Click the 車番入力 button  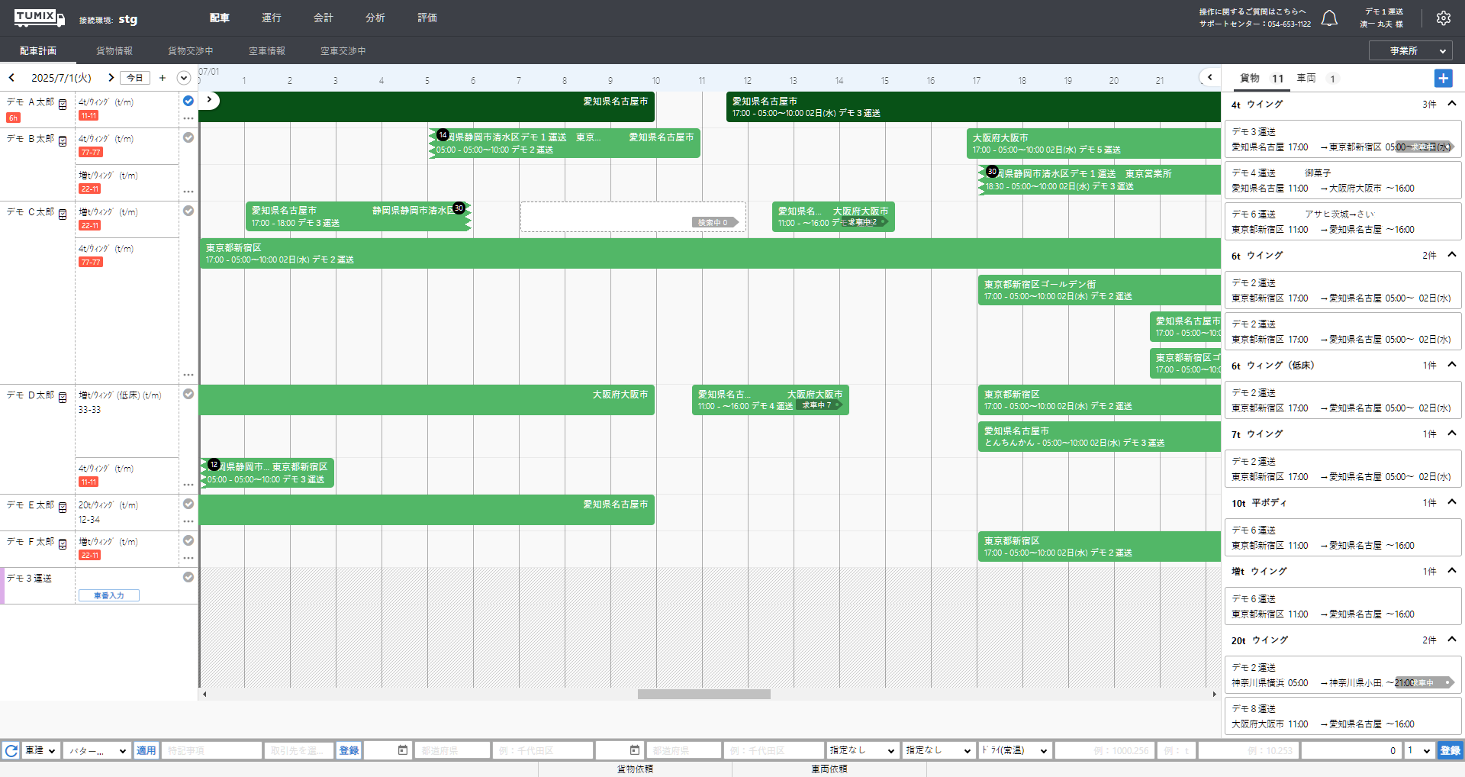click(x=109, y=595)
